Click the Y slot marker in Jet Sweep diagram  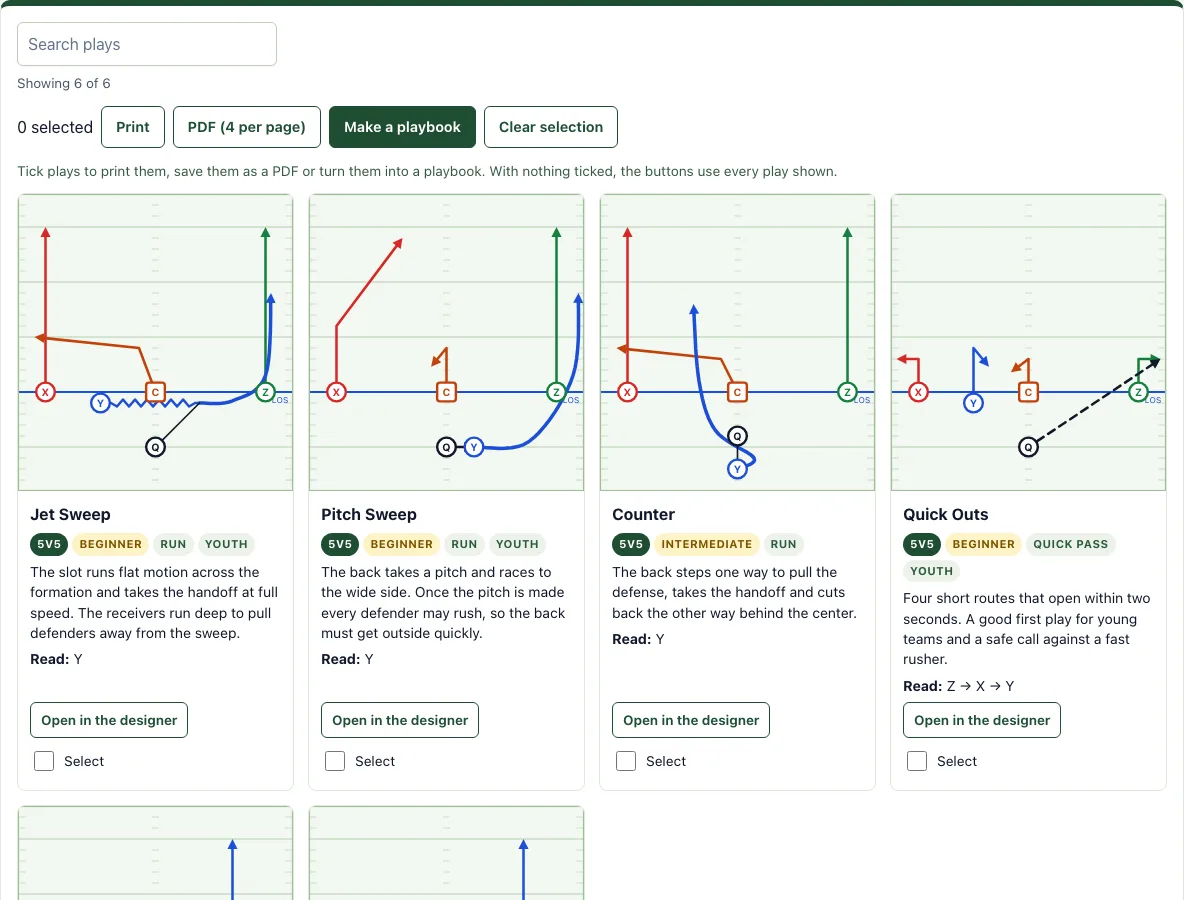click(x=100, y=403)
